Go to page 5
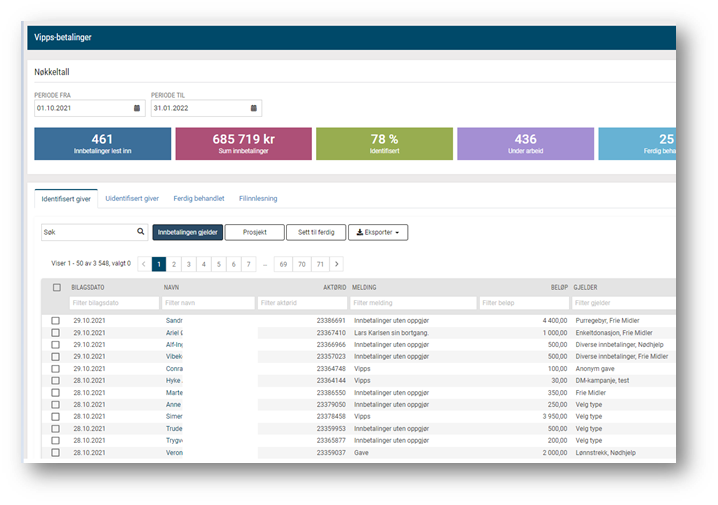The width and height of the screenshot is (718, 505). pyautogui.click(x=218, y=264)
